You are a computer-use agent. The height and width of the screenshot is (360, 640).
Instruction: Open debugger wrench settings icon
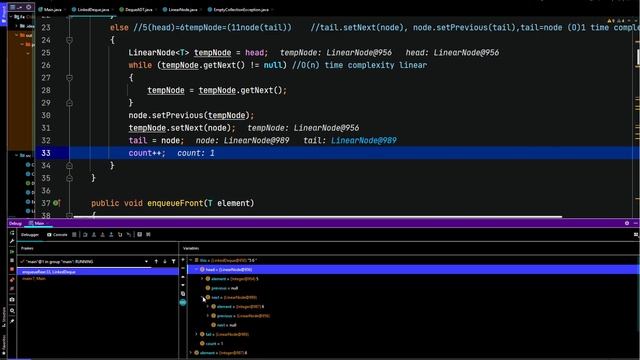pos(12,241)
